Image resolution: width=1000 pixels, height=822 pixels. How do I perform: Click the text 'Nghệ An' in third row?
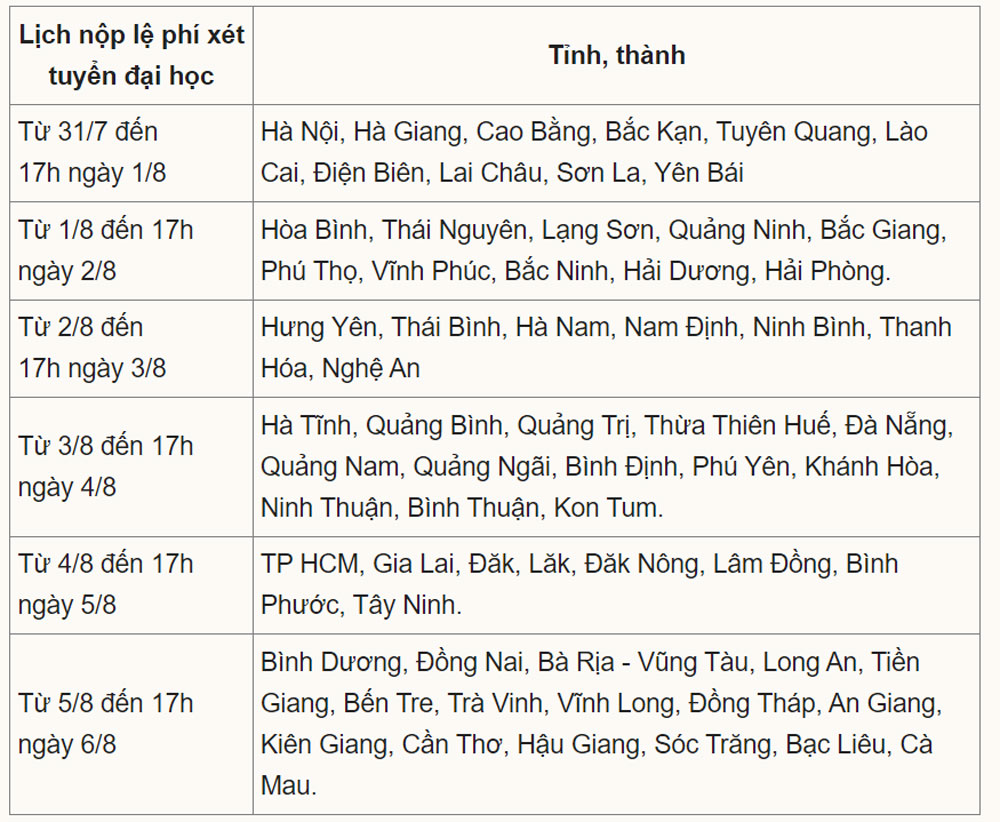(371, 369)
